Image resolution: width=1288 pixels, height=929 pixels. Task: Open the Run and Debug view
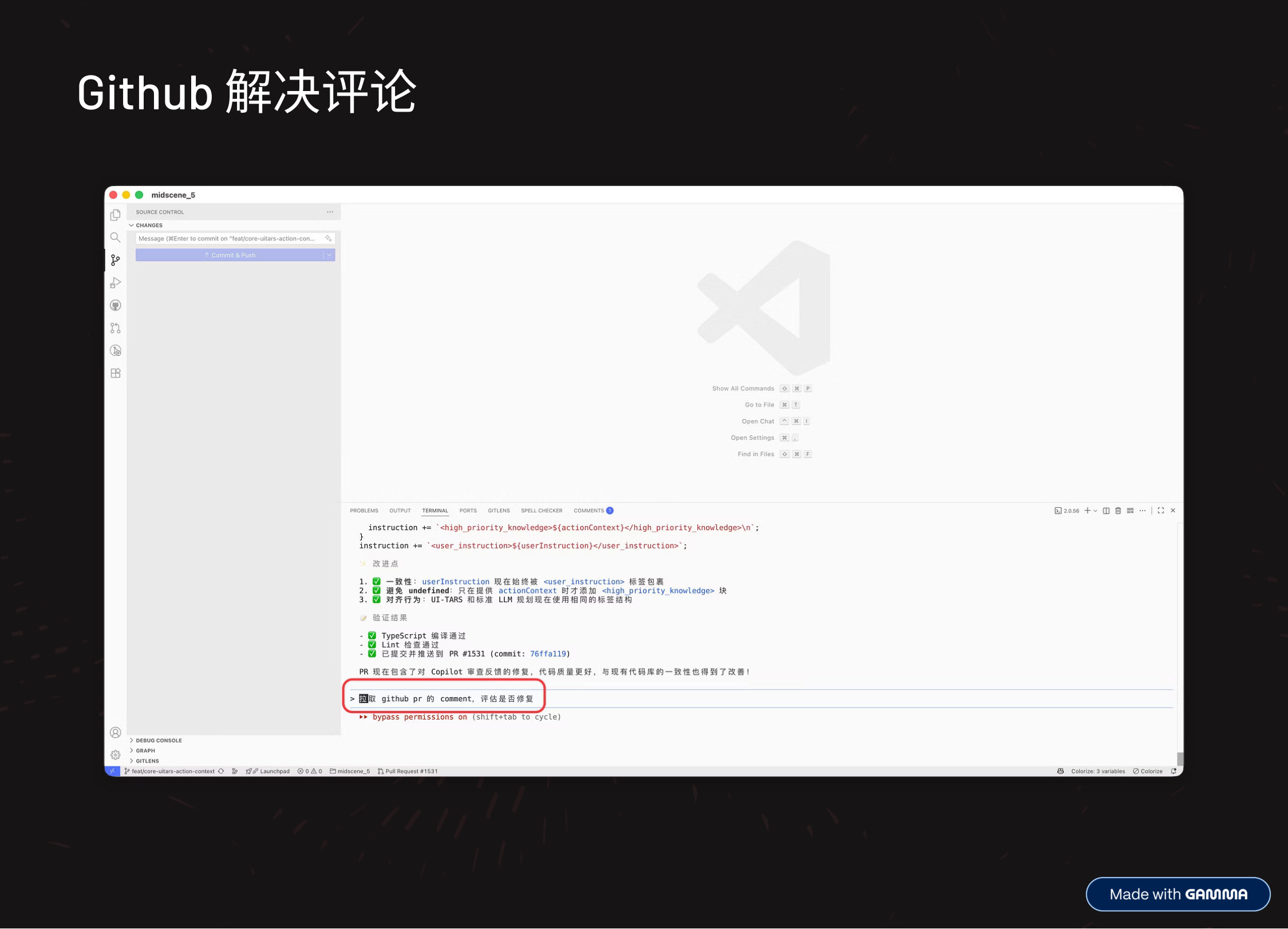click(x=116, y=283)
